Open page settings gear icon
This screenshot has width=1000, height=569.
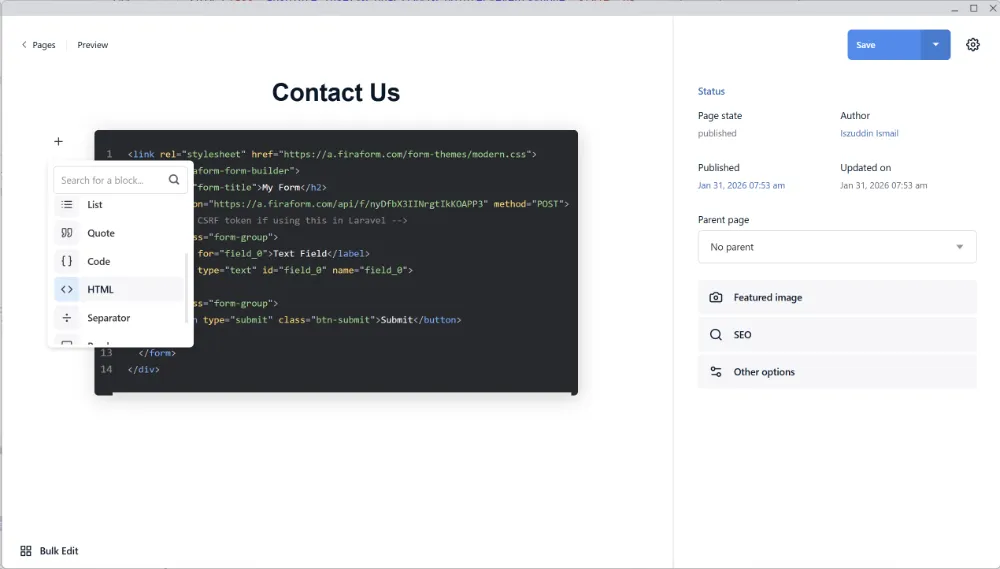(973, 45)
